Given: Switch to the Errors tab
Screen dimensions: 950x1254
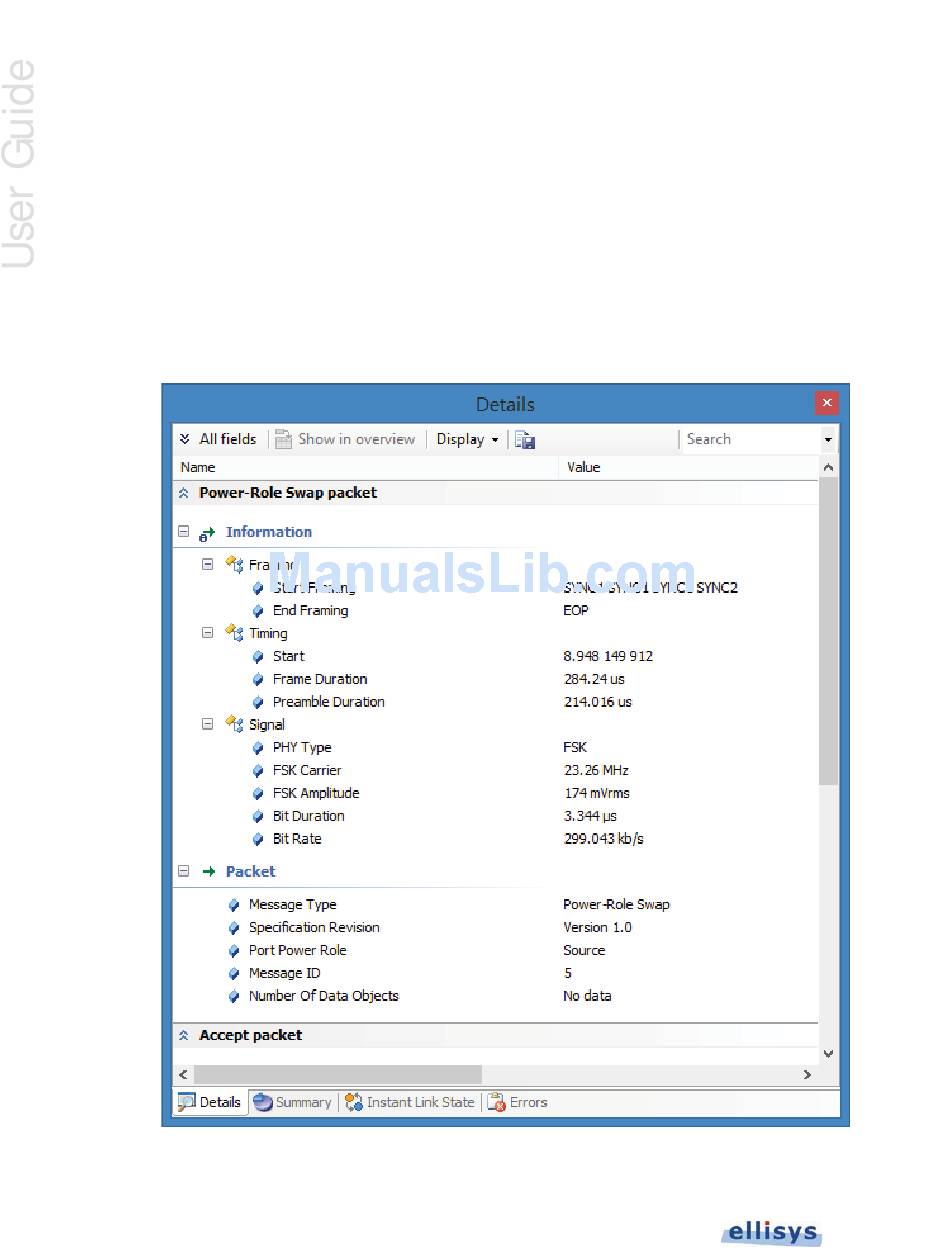Looking at the screenshot, I should pyautogui.click(x=518, y=1102).
